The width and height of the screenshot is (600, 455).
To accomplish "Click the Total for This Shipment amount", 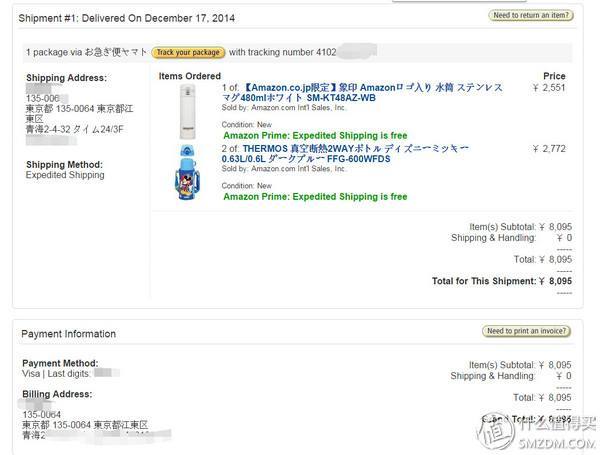I will (x=556, y=281).
